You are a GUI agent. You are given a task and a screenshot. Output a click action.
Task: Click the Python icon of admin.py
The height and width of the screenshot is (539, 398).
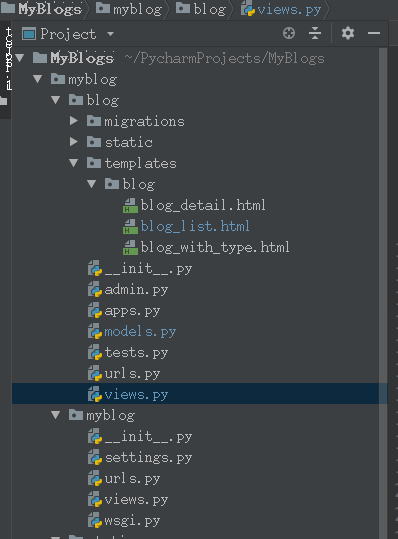coord(95,290)
